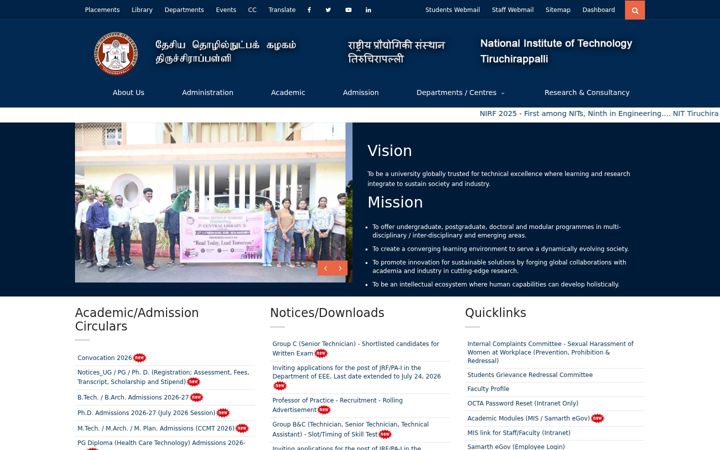The width and height of the screenshot is (720, 450).
Task: Open JRF/PA-I EEE Department notice
Action: point(356,372)
